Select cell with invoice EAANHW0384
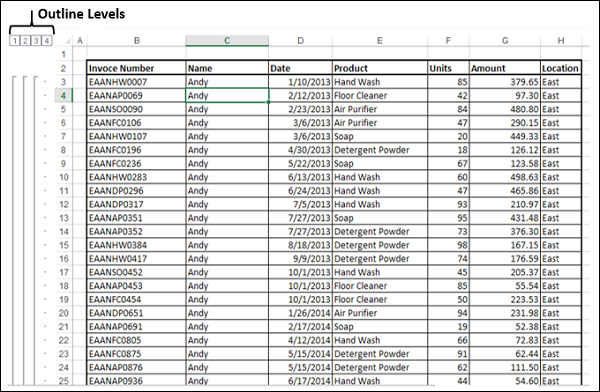600x392 pixels. (137, 245)
